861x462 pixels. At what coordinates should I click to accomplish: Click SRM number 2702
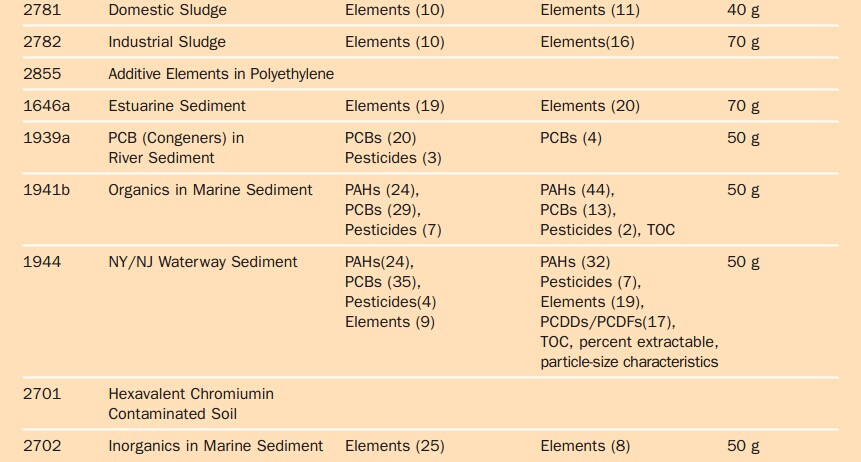tap(42, 446)
